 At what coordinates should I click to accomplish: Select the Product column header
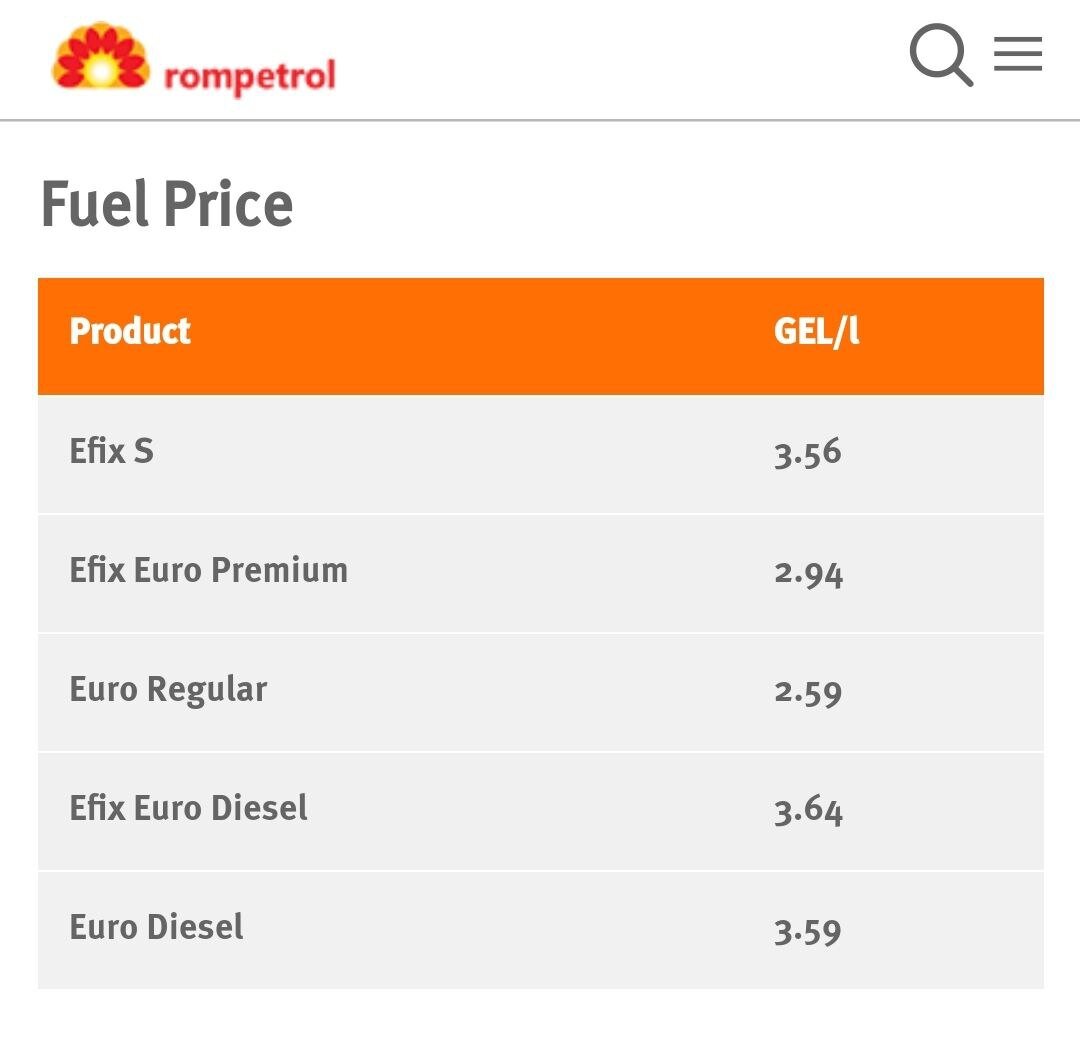click(x=129, y=333)
